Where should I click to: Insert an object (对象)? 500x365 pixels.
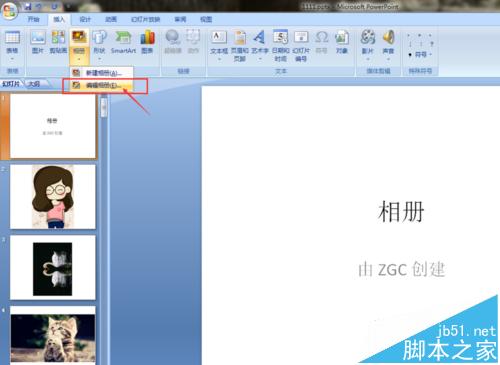coord(342,43)
